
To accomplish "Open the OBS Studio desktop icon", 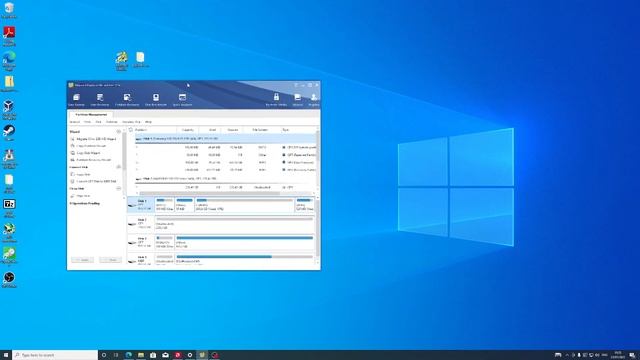I will [x=9, y=280].
